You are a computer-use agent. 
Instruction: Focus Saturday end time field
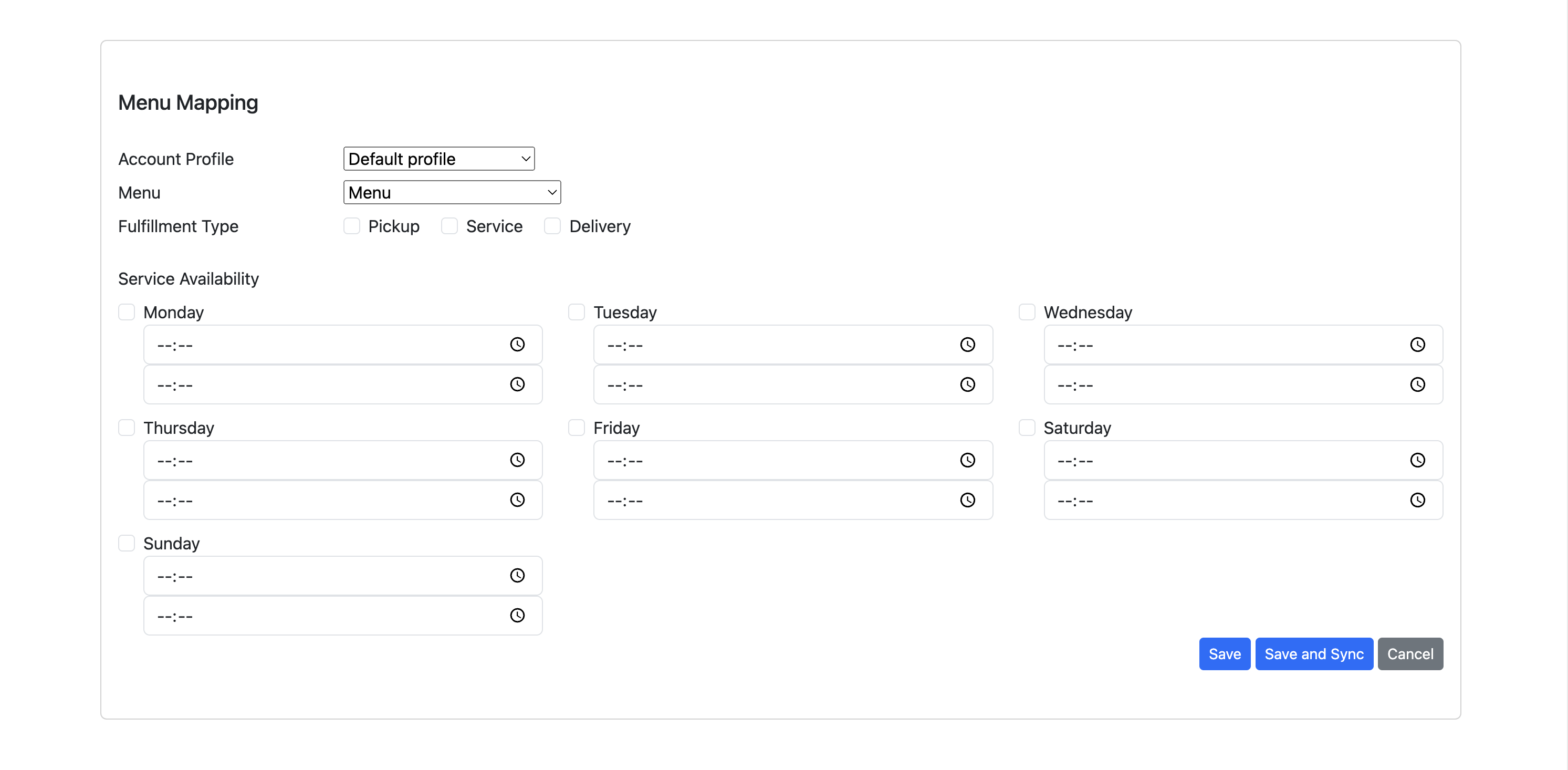[1243, 500]
